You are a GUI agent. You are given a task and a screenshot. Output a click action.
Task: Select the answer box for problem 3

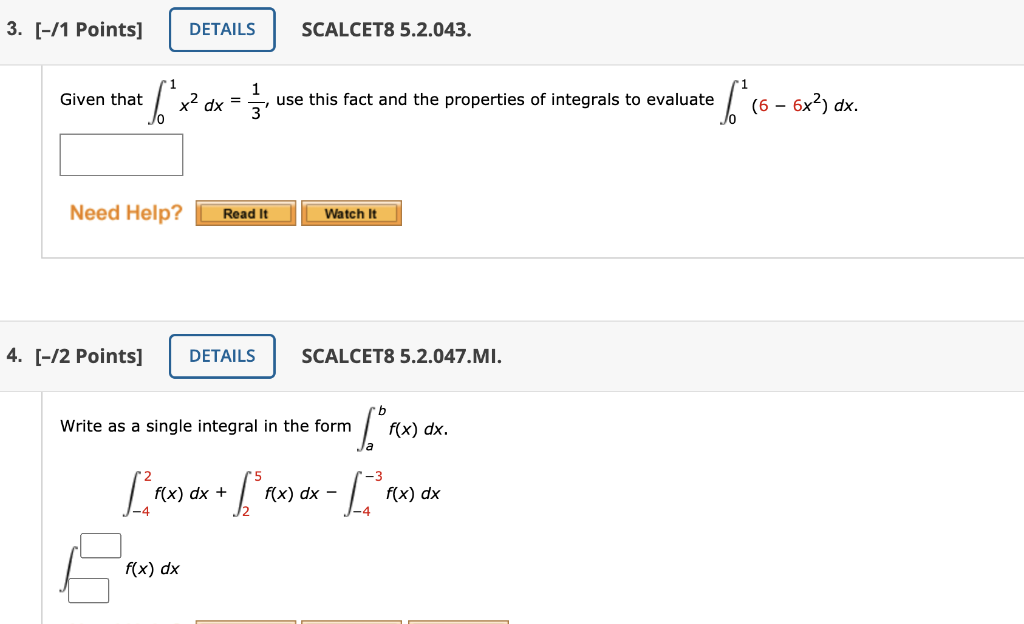click(x=120, y=154)
